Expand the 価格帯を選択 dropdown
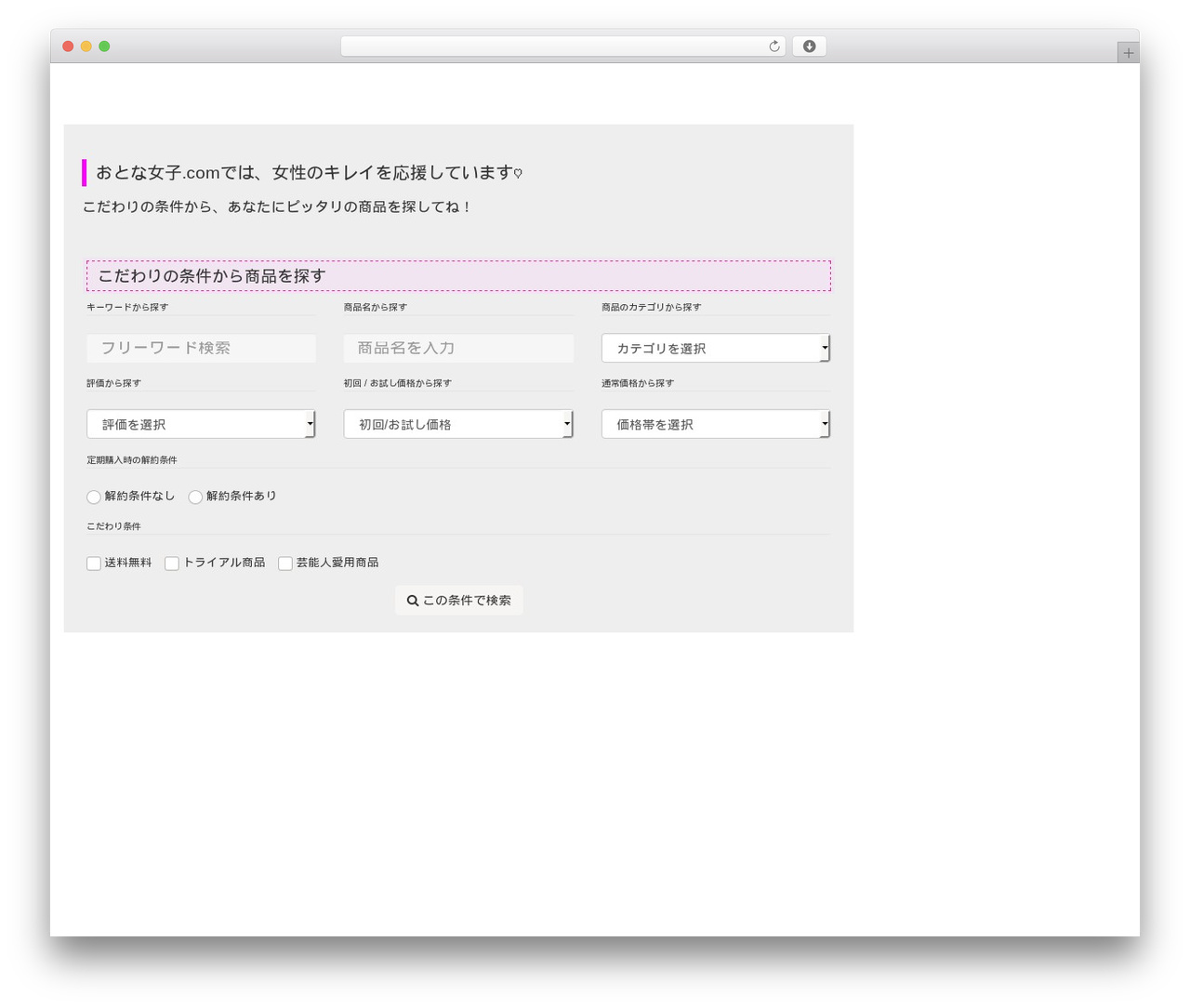The width and height of the screenshot is (1190, 1008). click(x=715, y=424)
